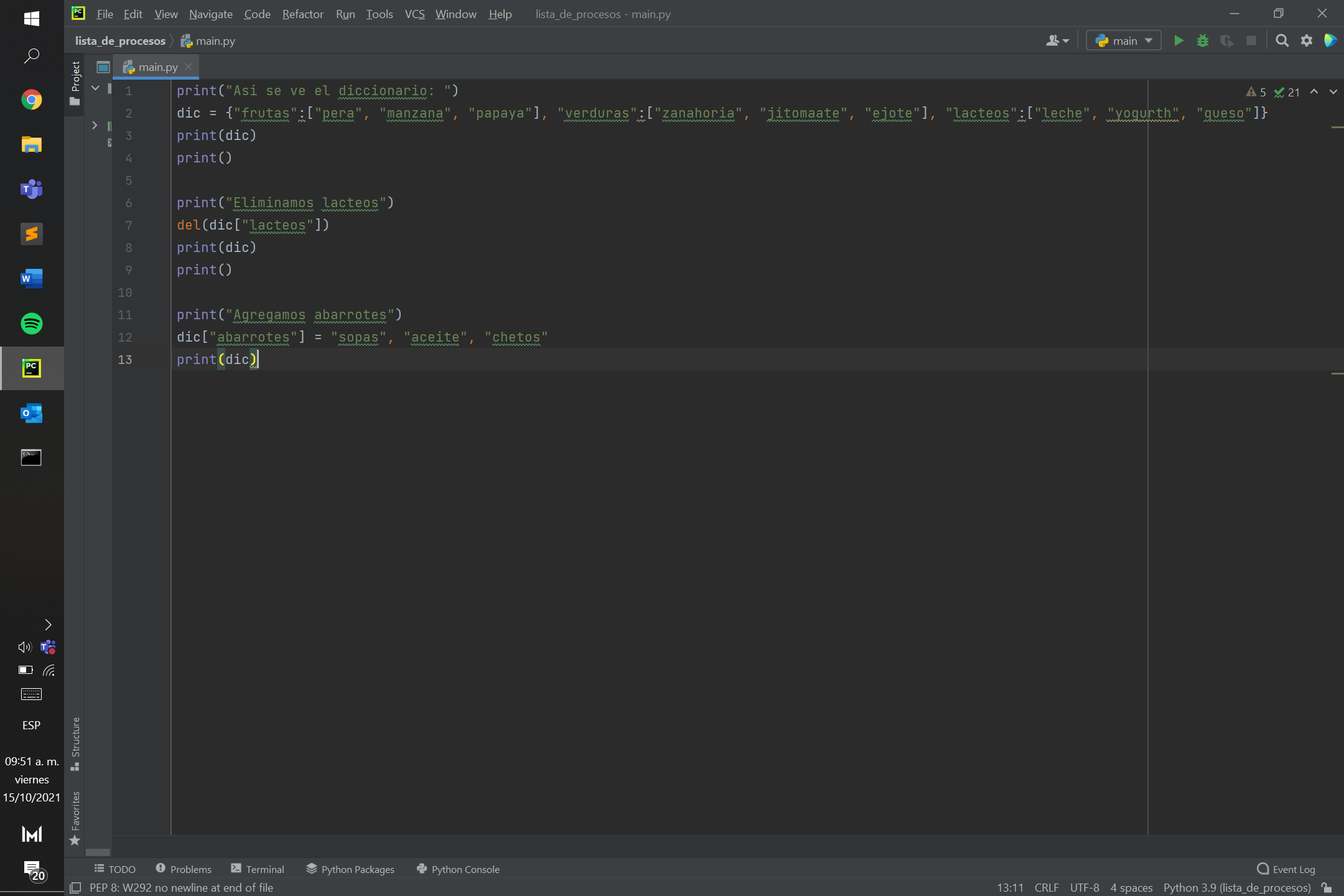Toggle the Structure tool window
1344x896 pixels.
pos(75,744)
